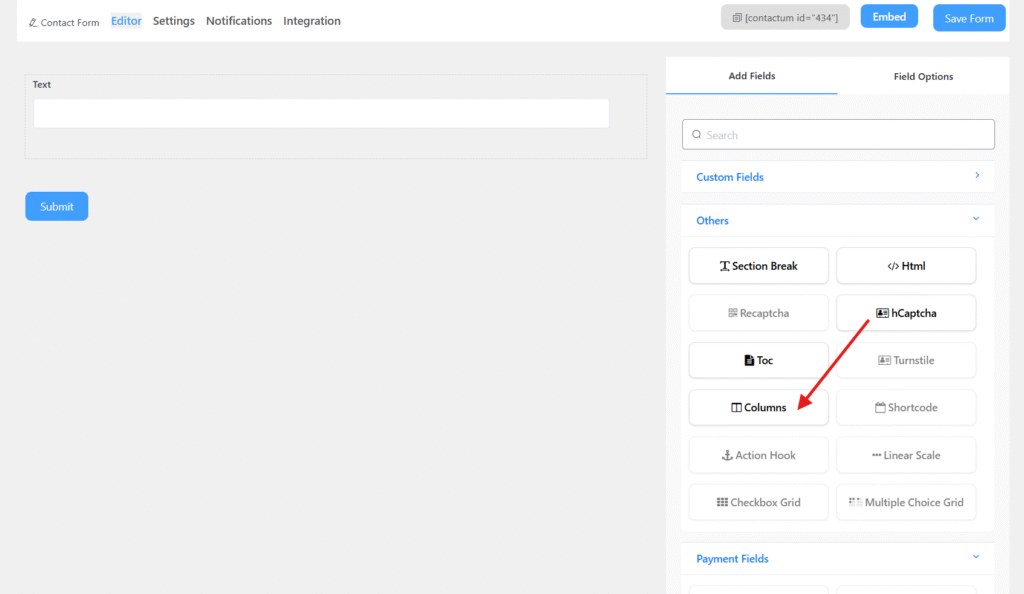This screenshot has width=1024, height=594.
Task: Choose the Action Hook field
Action: click(758, 455)
